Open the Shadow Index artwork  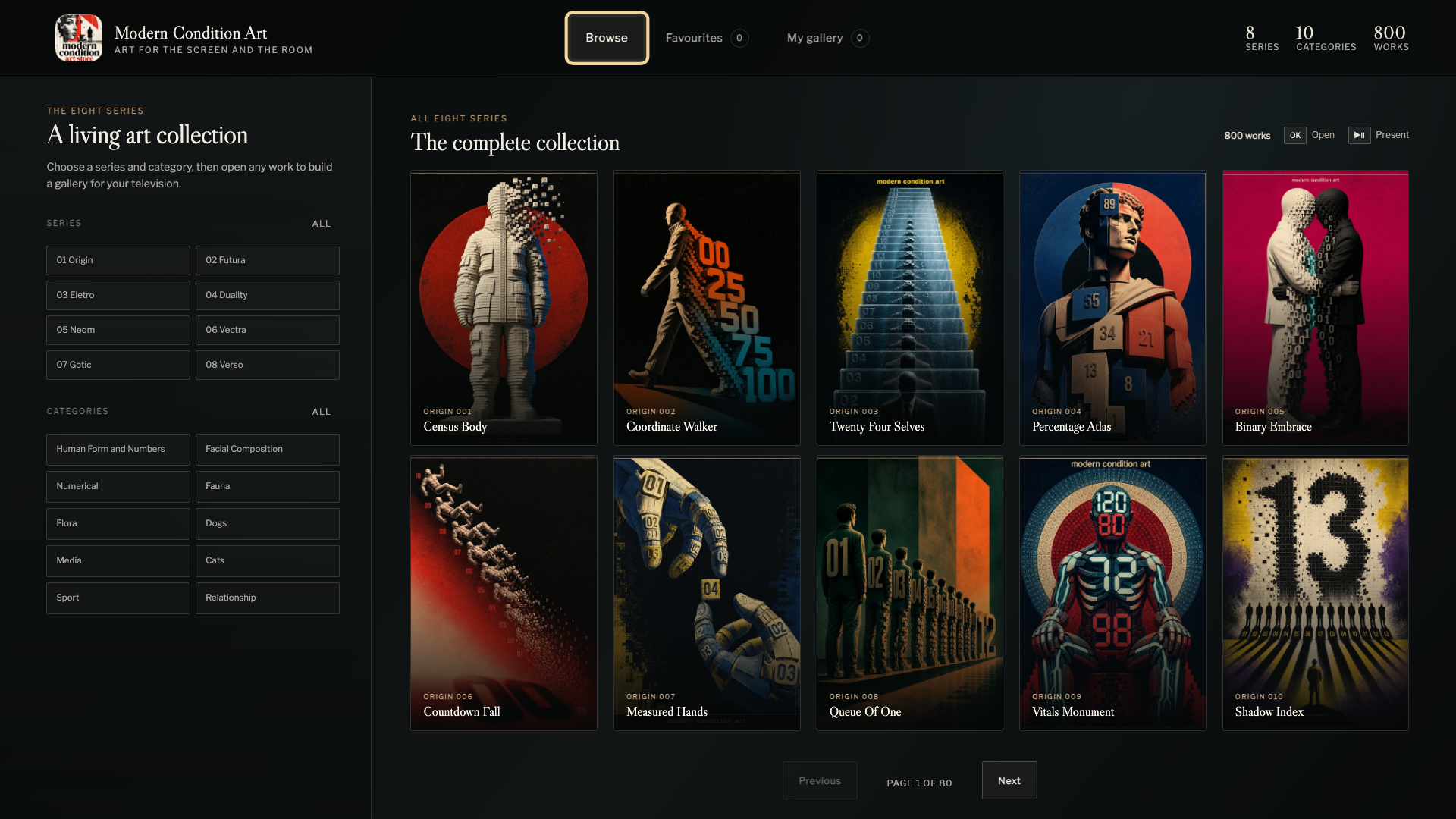[x=1316, y=593]
